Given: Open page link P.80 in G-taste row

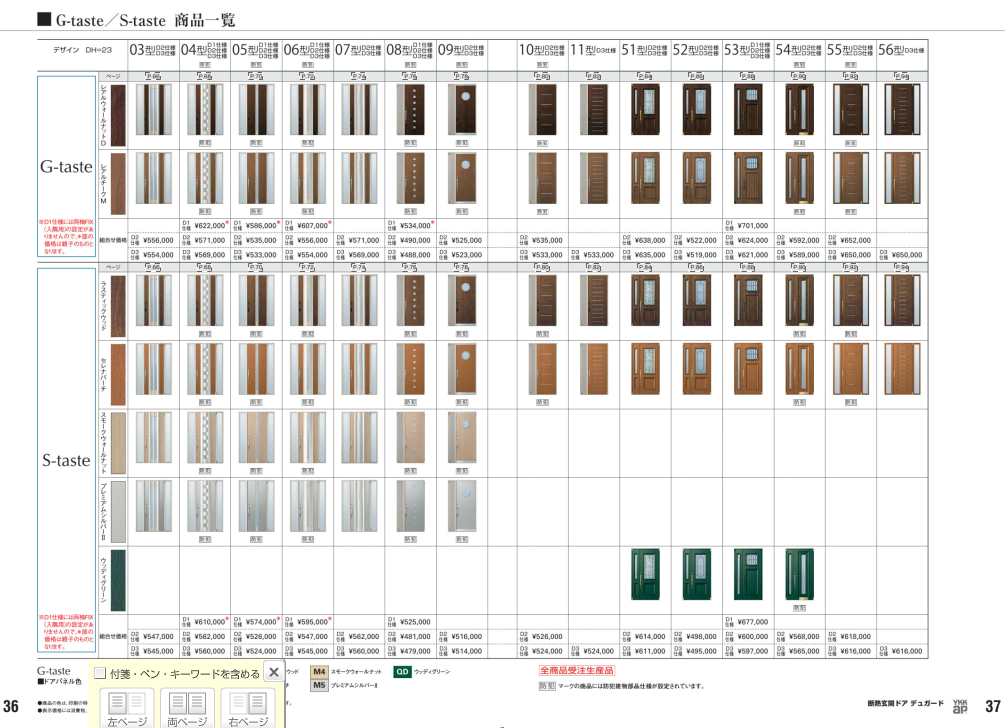Looking at the screenshot, I should pyautogui.click(x=542, y=76).
